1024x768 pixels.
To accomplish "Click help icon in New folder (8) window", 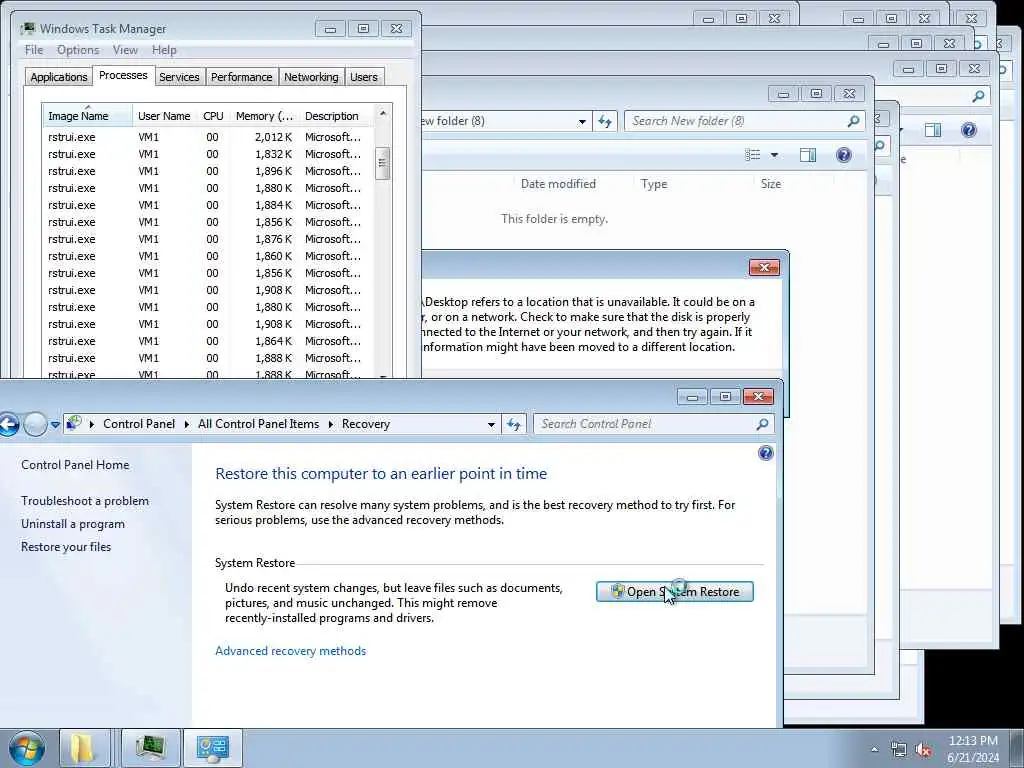I will [844, 155].
